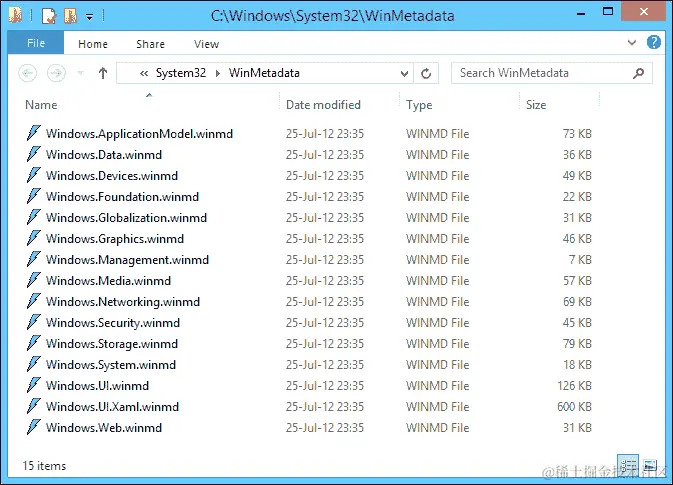Open the File menu
The image size is (673, 485).
click(36, 43)
